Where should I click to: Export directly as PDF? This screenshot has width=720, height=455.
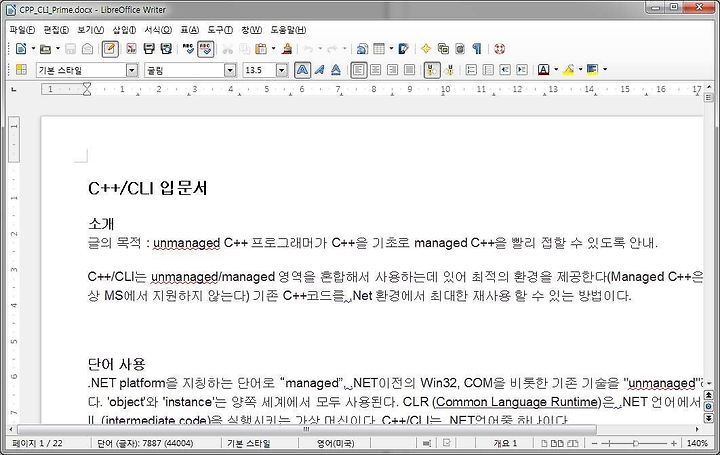131,49
